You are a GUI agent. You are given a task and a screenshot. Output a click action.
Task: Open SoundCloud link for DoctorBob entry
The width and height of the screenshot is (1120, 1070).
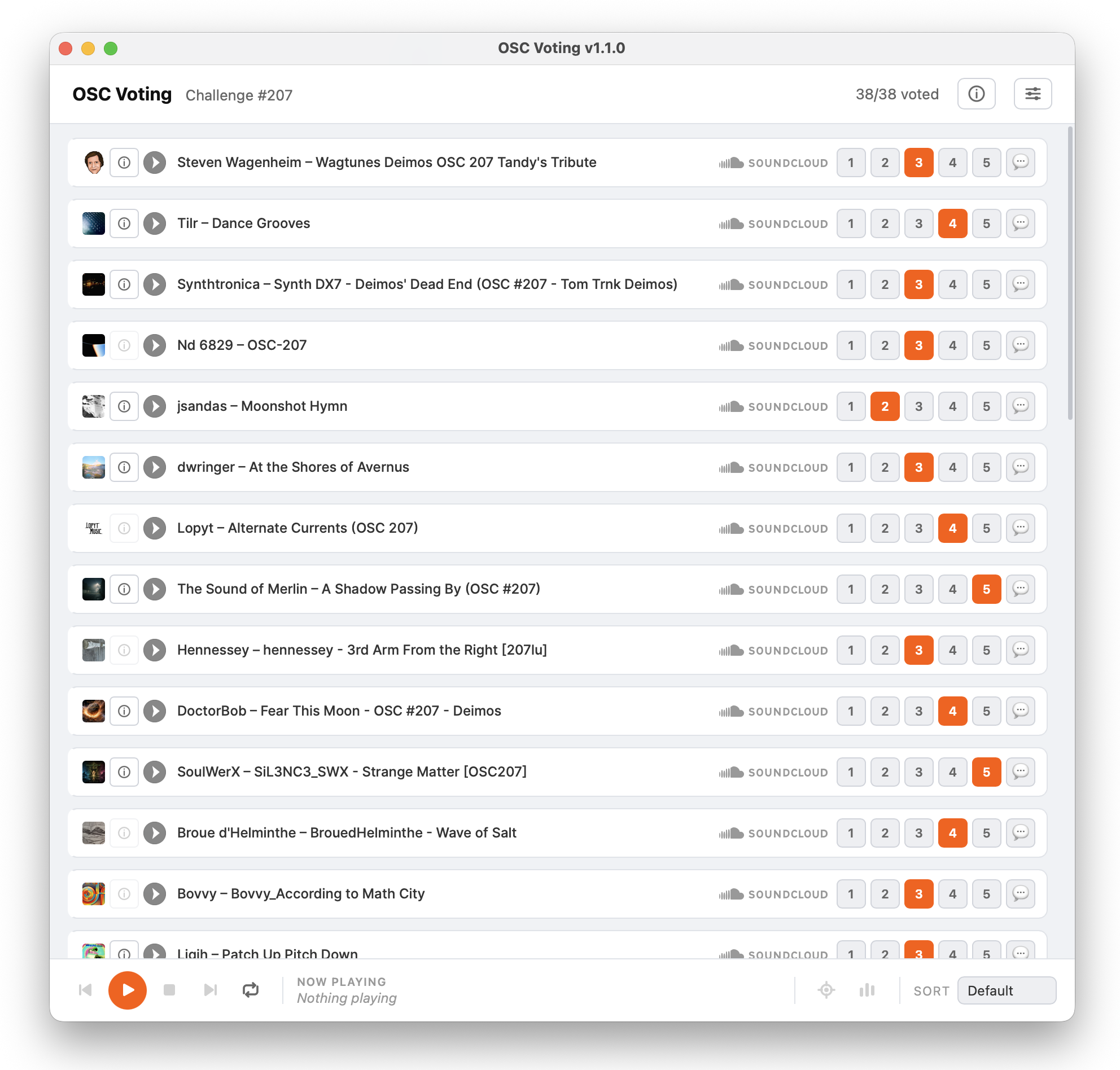coord(773,711)
